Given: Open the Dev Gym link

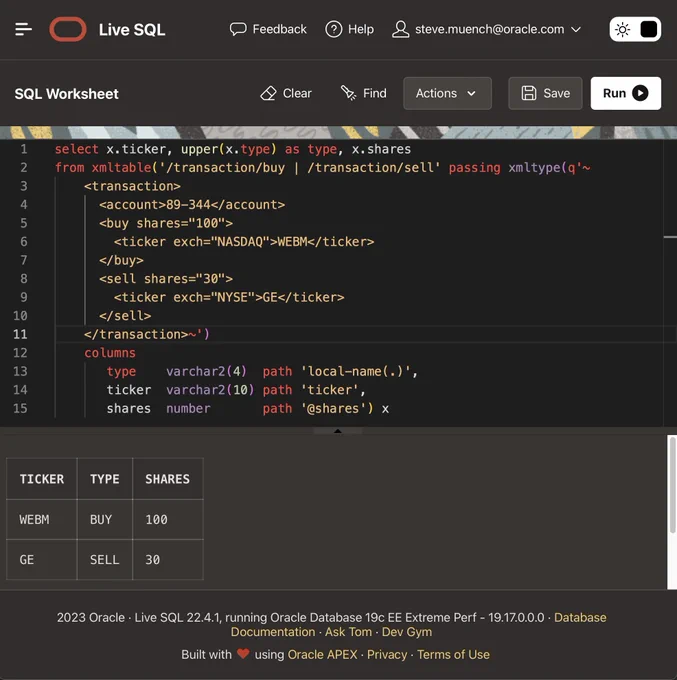Looking at the screenshot, I should [407, 632].
